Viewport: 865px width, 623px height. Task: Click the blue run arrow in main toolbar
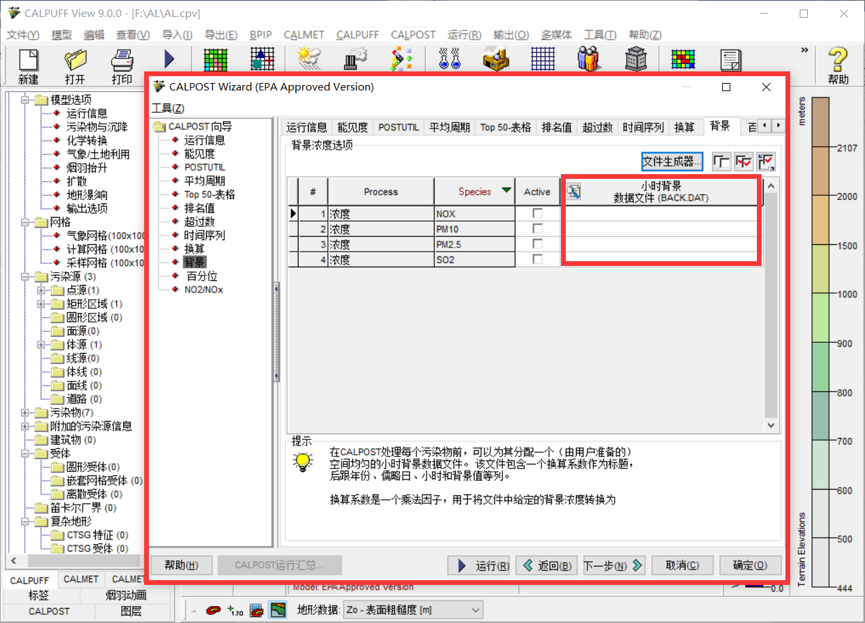169,59
